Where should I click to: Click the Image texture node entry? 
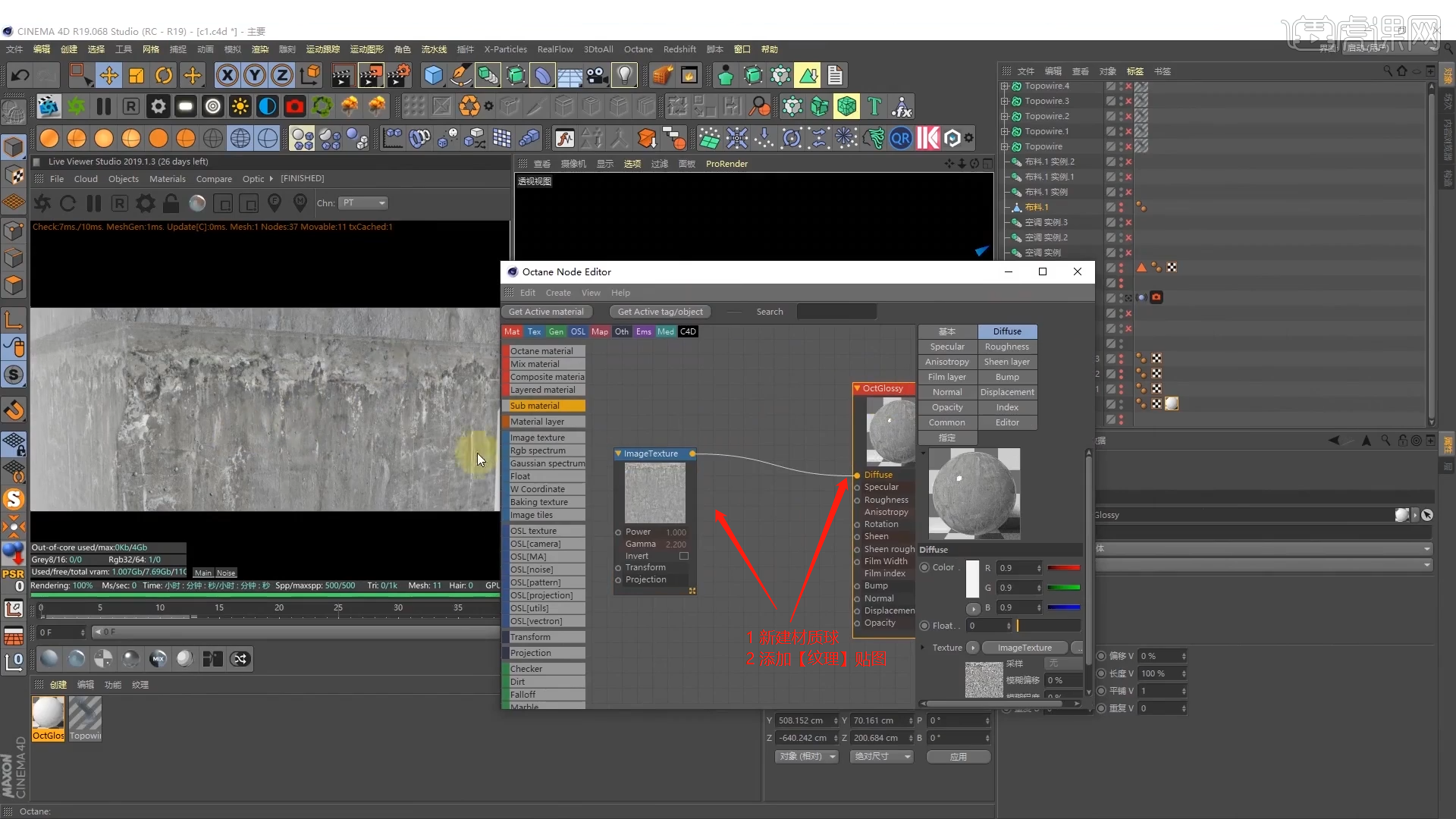tap(544, 438)
